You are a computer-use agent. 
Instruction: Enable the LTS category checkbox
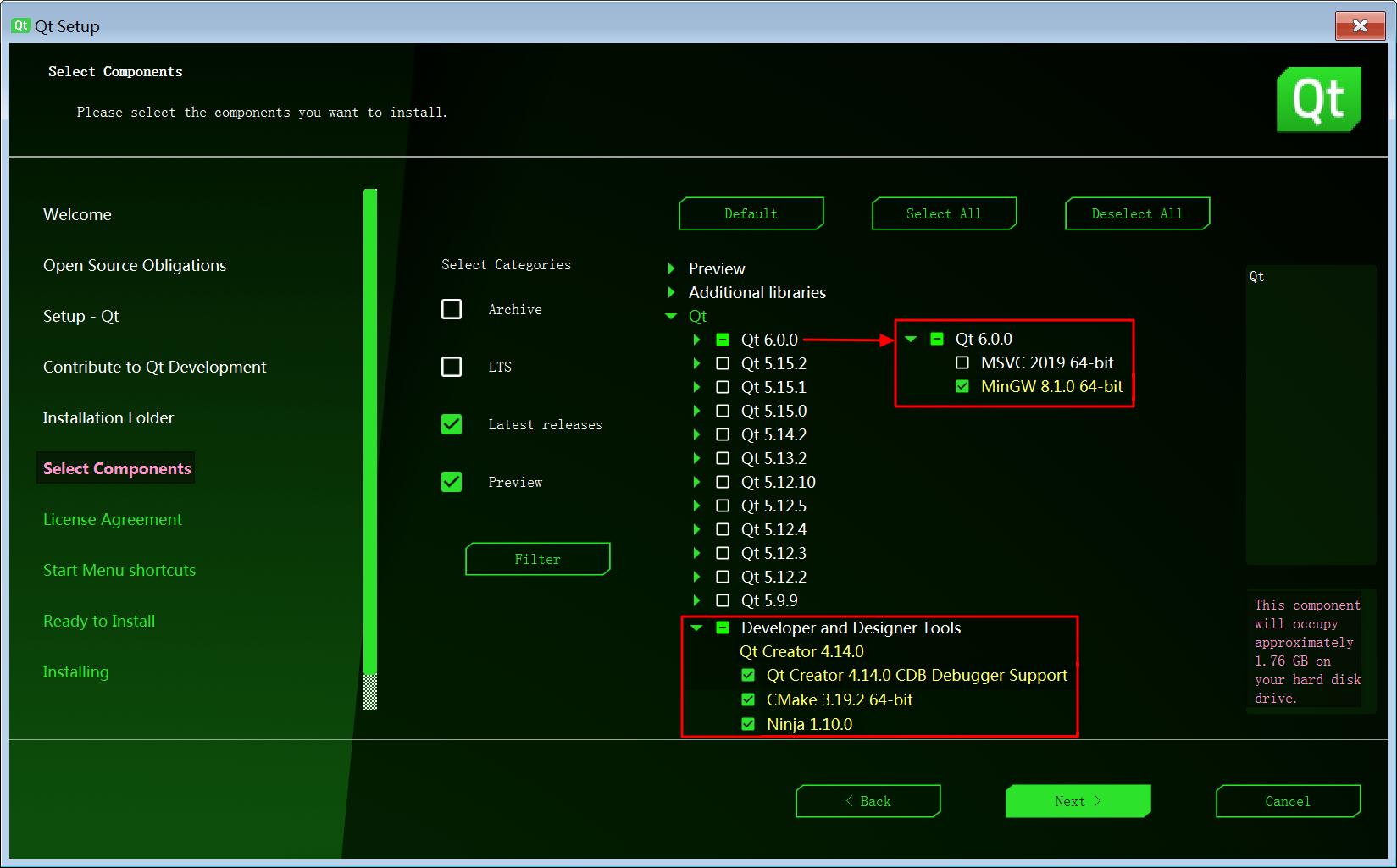coord(452,367)
